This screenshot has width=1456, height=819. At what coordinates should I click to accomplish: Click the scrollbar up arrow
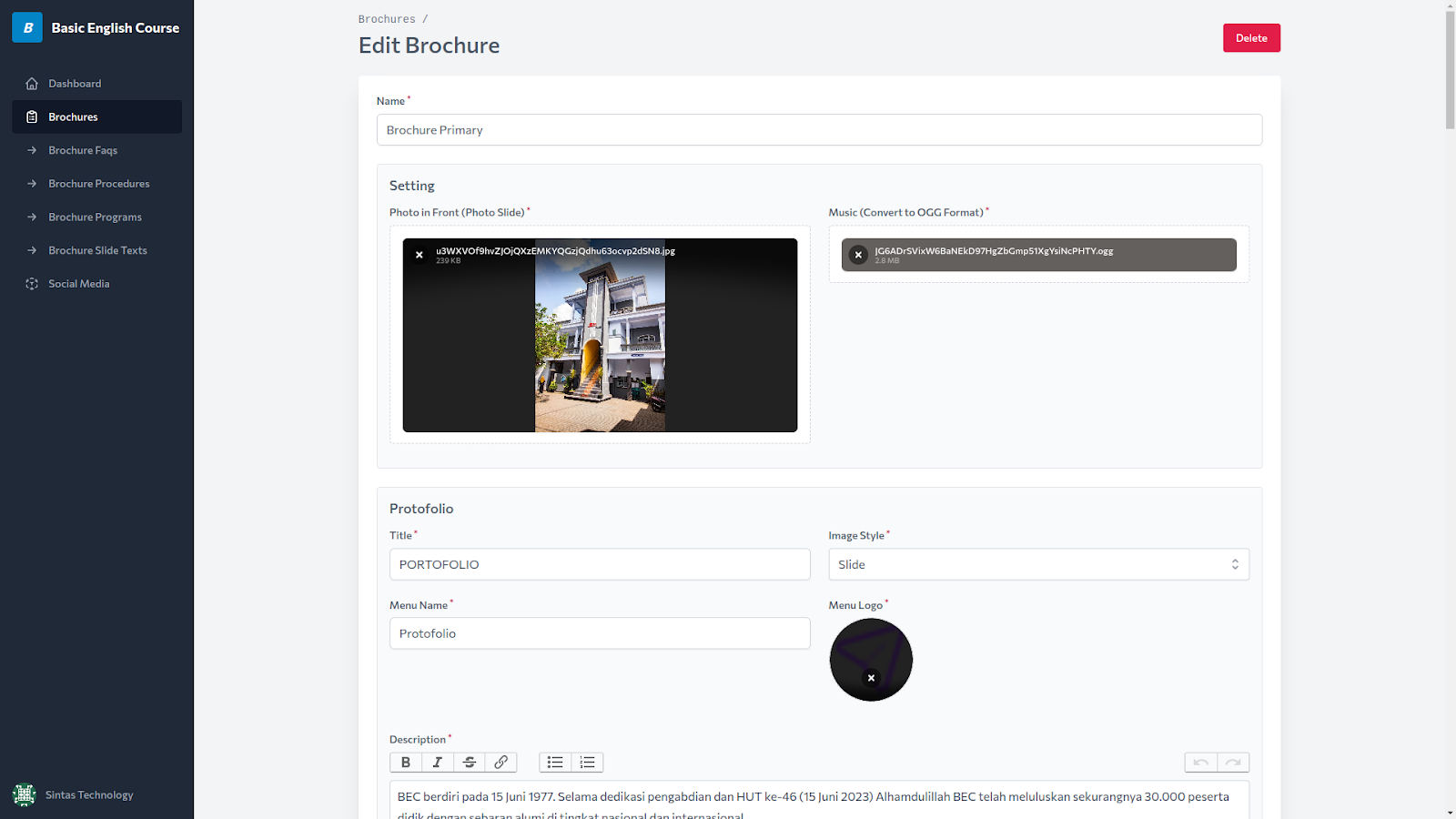tap(1450, 5)
